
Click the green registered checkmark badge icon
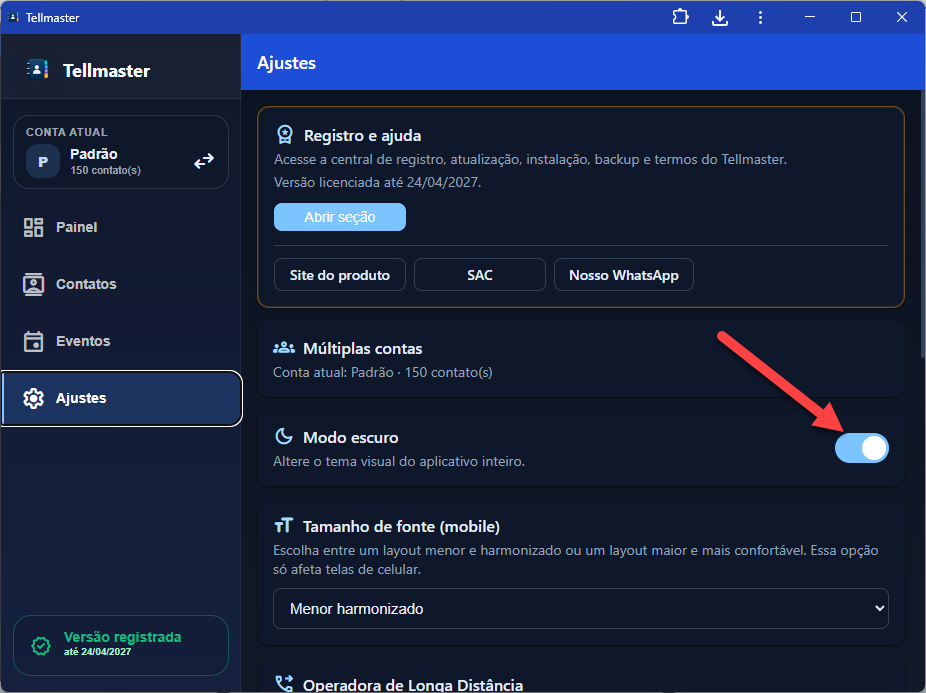pos(41,646)
